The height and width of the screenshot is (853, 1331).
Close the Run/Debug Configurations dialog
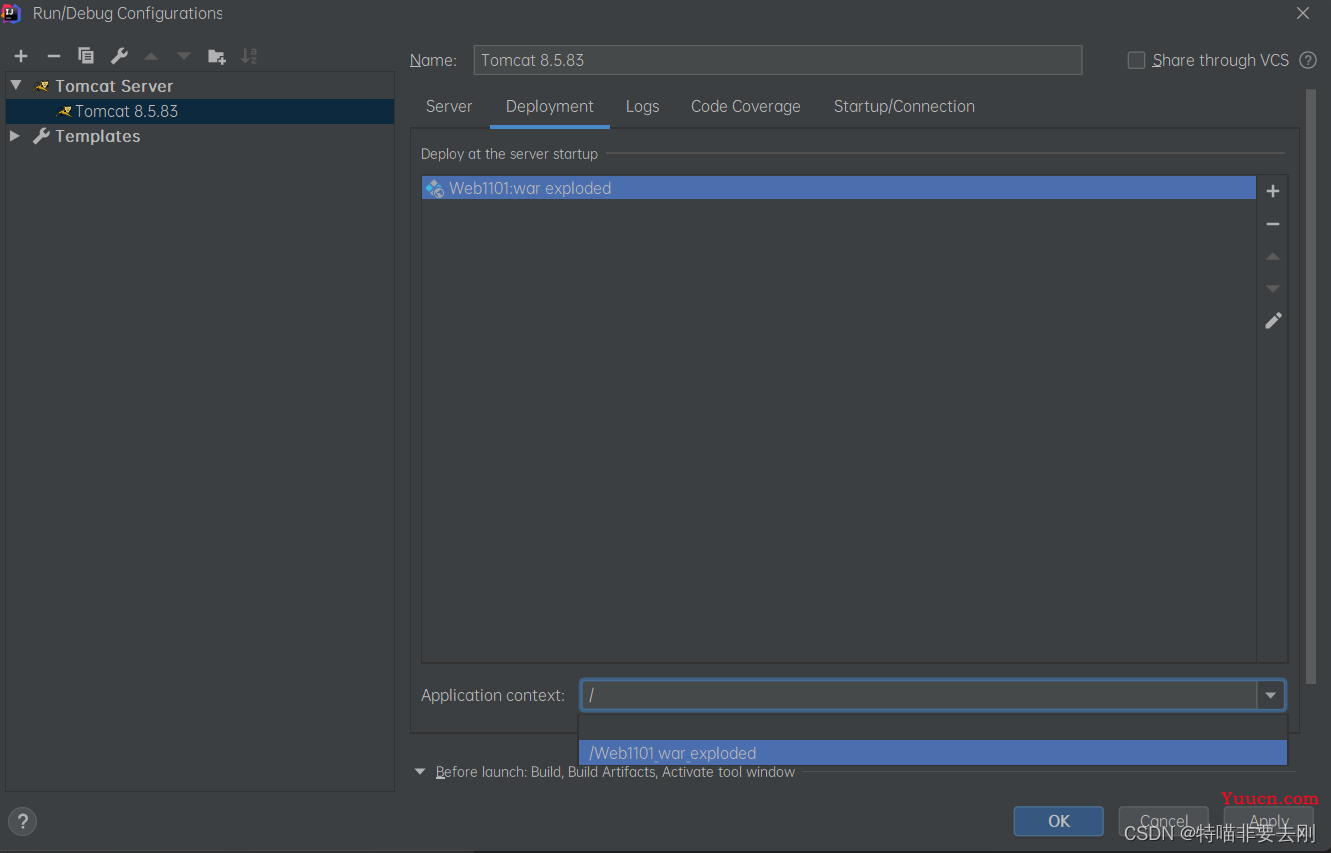tap(1303, 13)
